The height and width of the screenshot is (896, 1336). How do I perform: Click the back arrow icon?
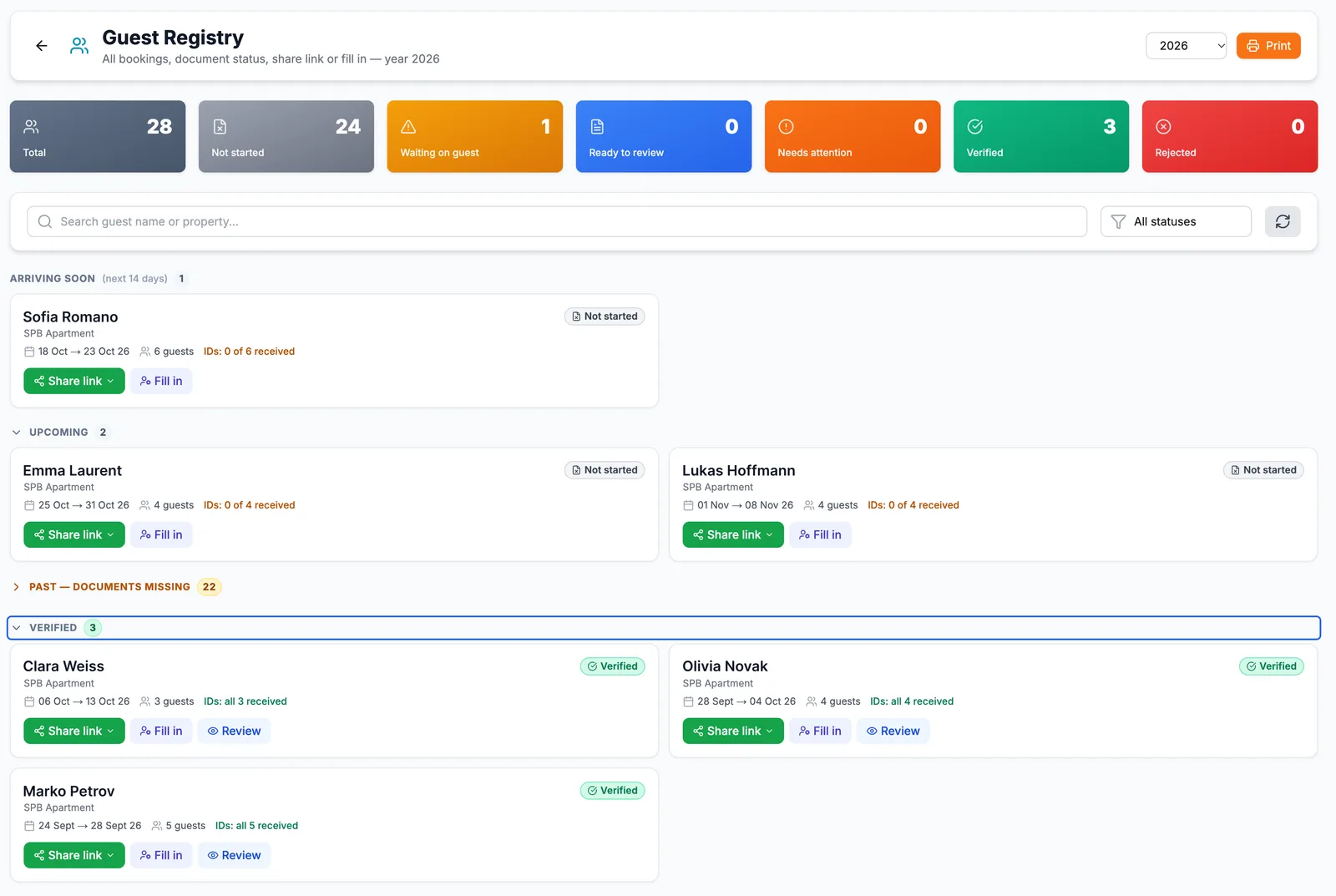(42, 46)
